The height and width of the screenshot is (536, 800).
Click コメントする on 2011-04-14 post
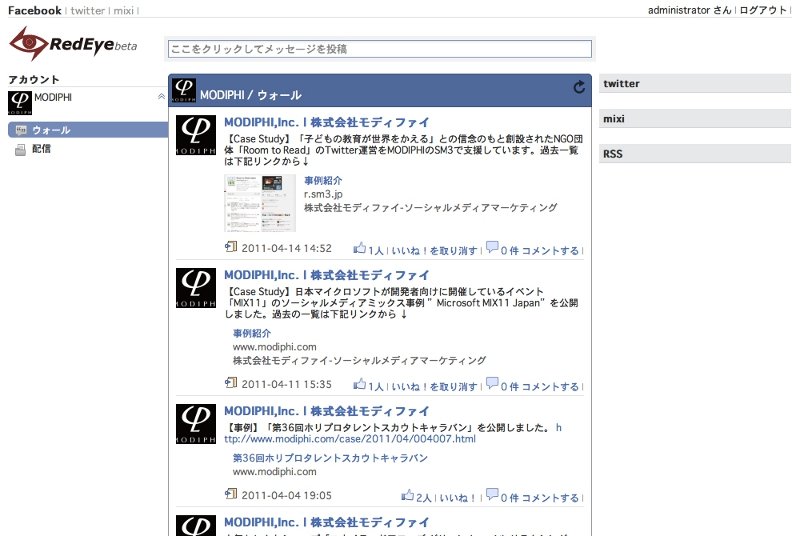pyautogui.click(x=550, y=250)
